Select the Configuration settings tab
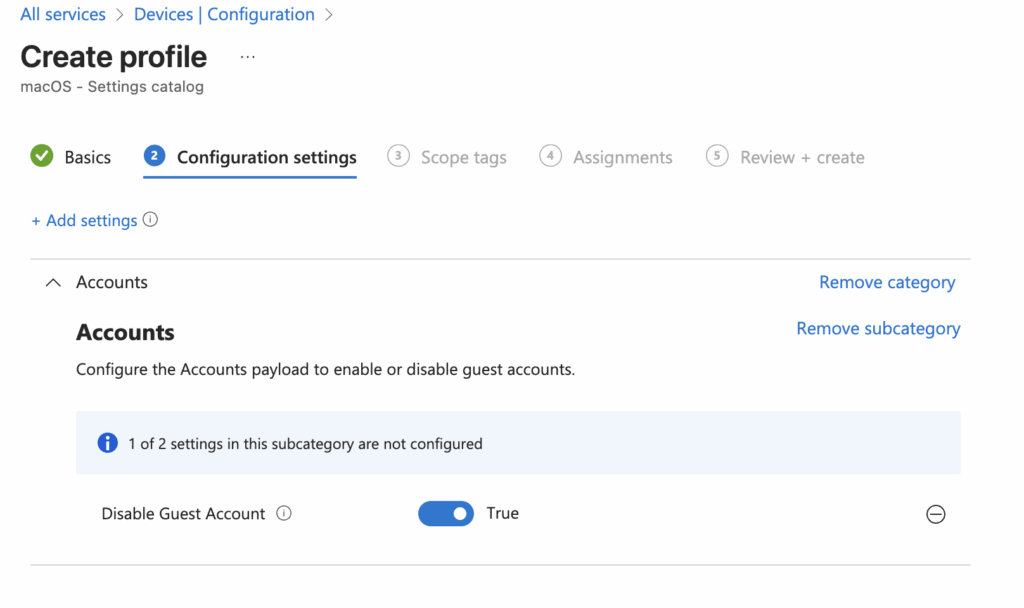 (266, 158)
